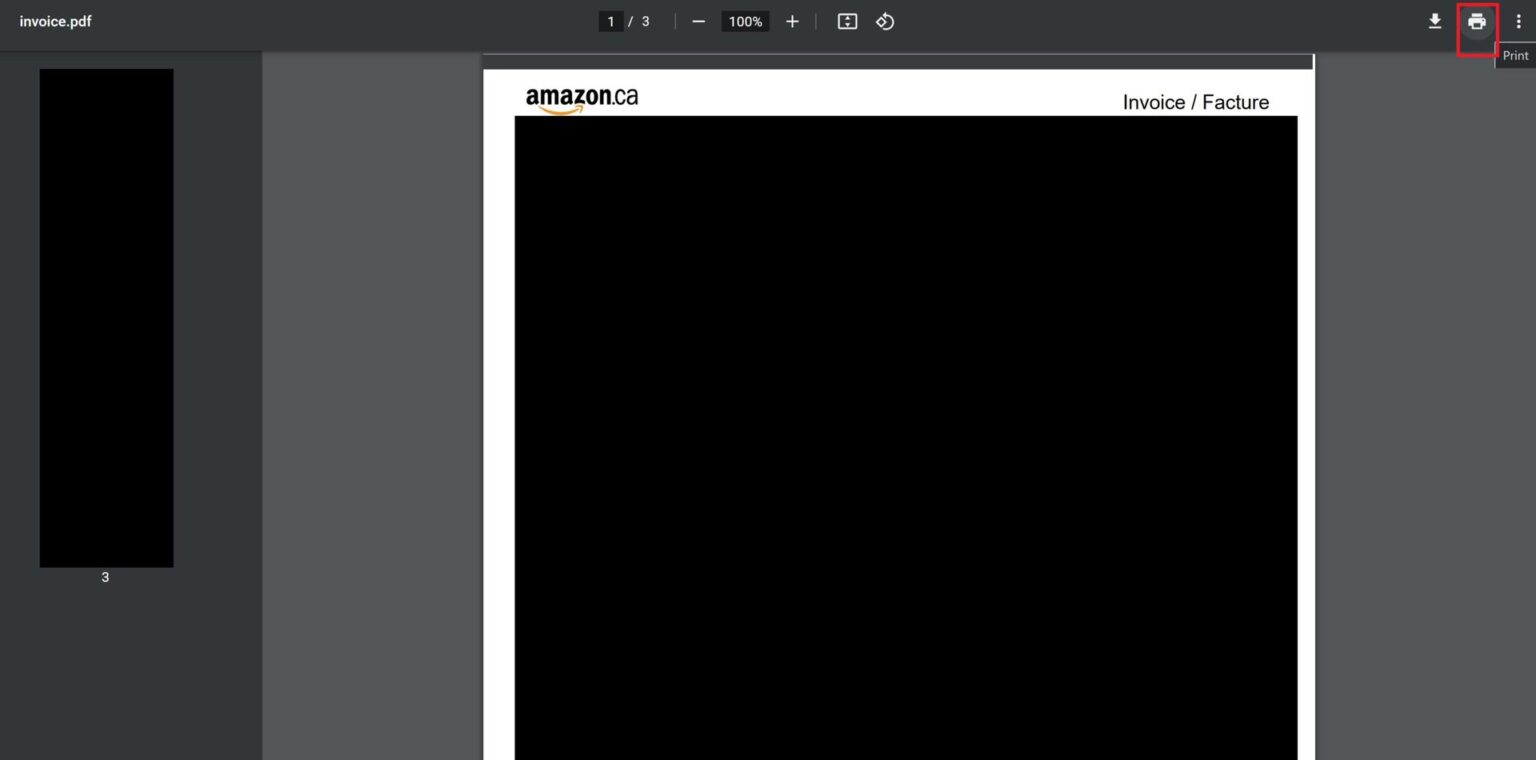Click the printer icon highlighted in red
This screenshot has height=760, width=1536.
click(x=1476, y=21)
